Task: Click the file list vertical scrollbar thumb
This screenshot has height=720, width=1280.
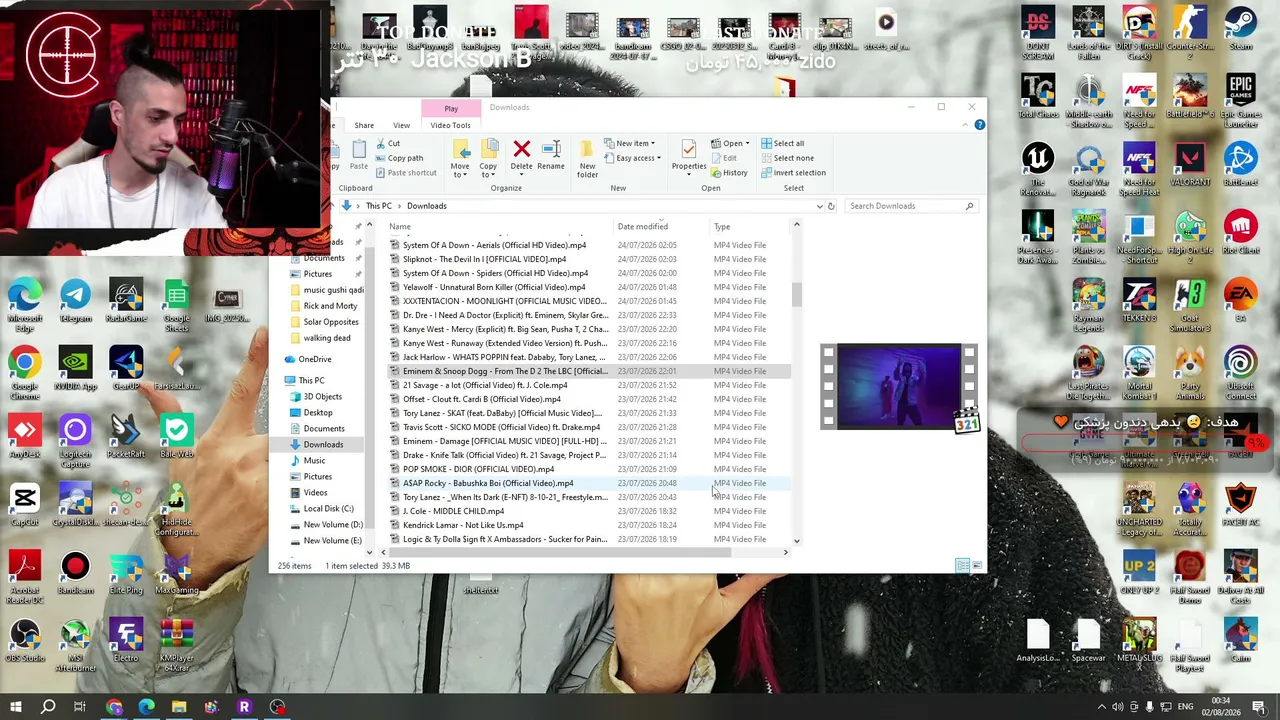Action: [796, 294]
